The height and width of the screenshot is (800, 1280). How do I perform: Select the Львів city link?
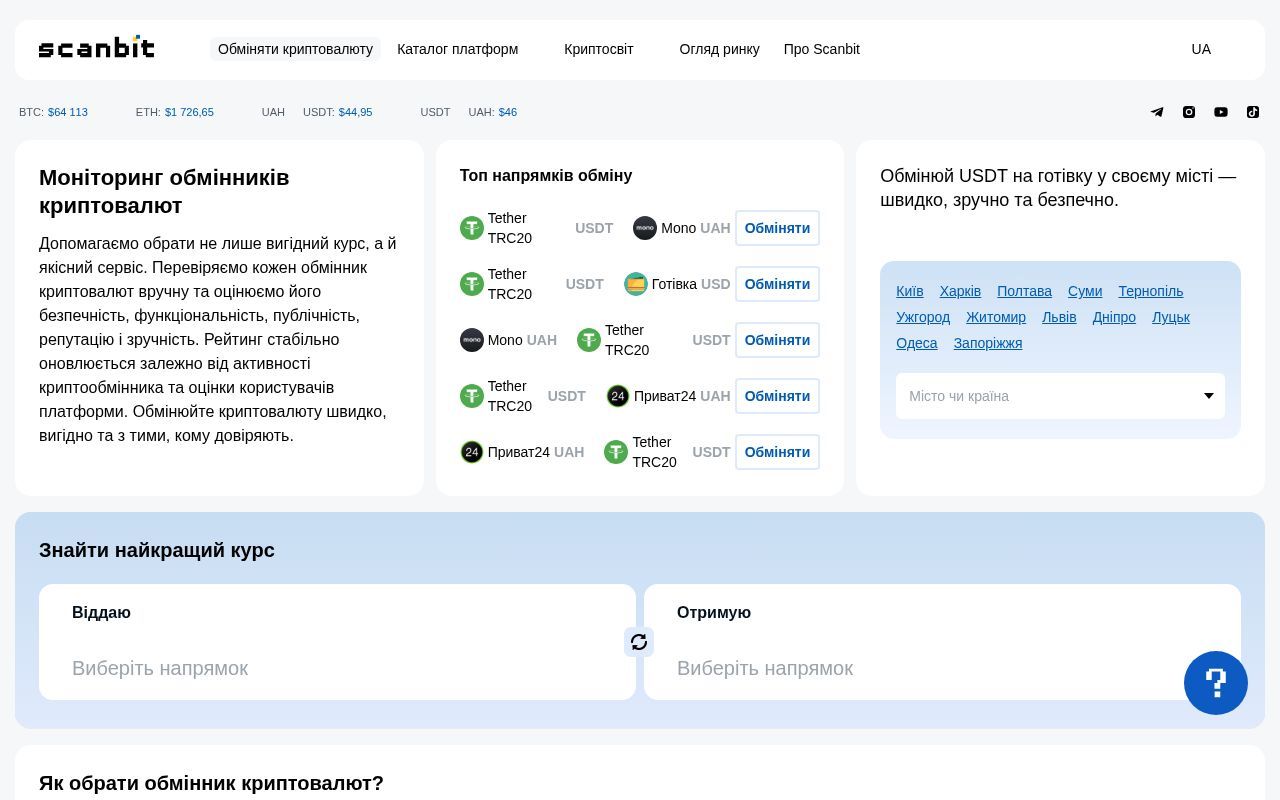[x=1059, y=317]
